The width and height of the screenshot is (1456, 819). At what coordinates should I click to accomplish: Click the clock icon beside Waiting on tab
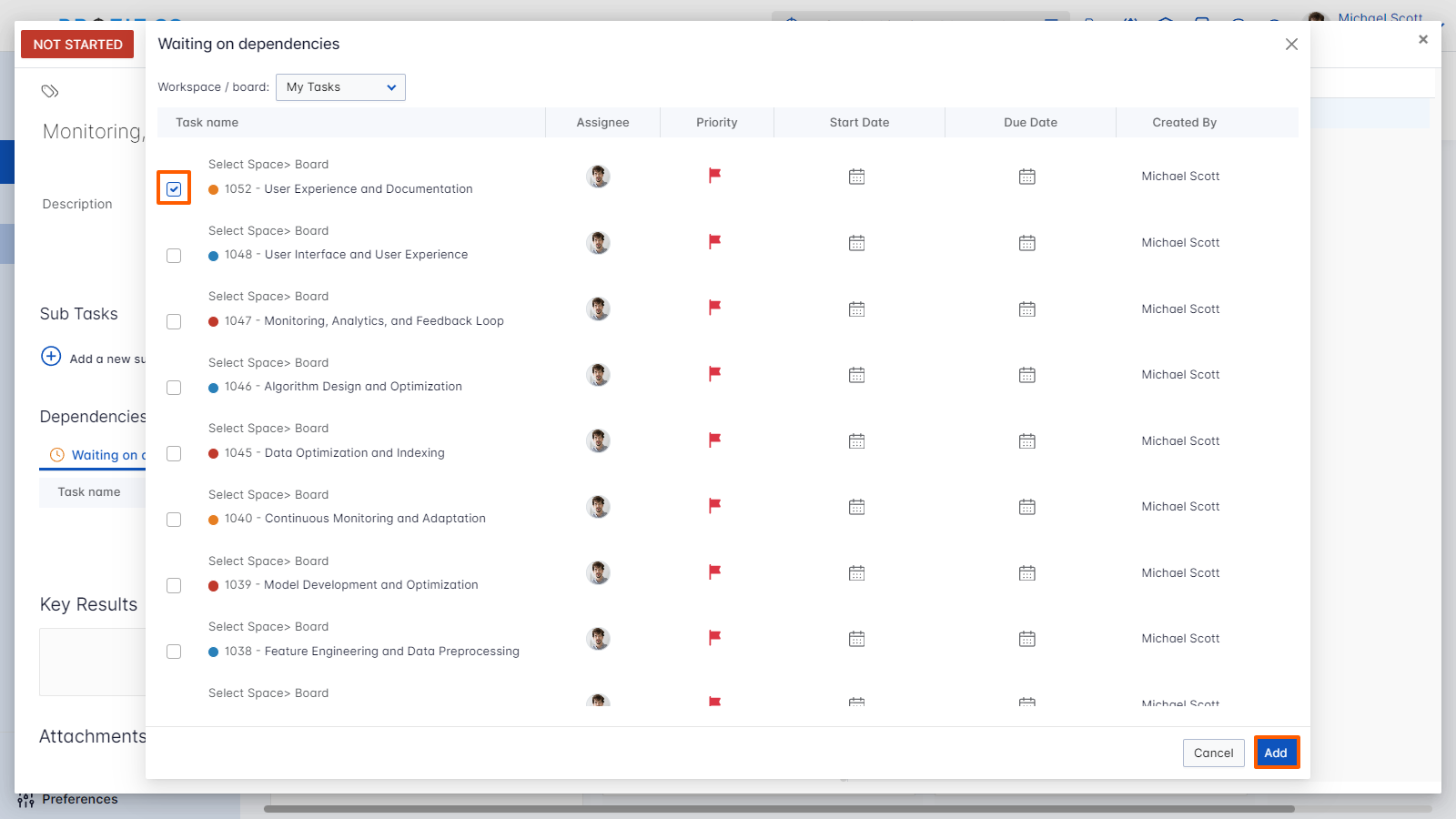coord(57,454)
